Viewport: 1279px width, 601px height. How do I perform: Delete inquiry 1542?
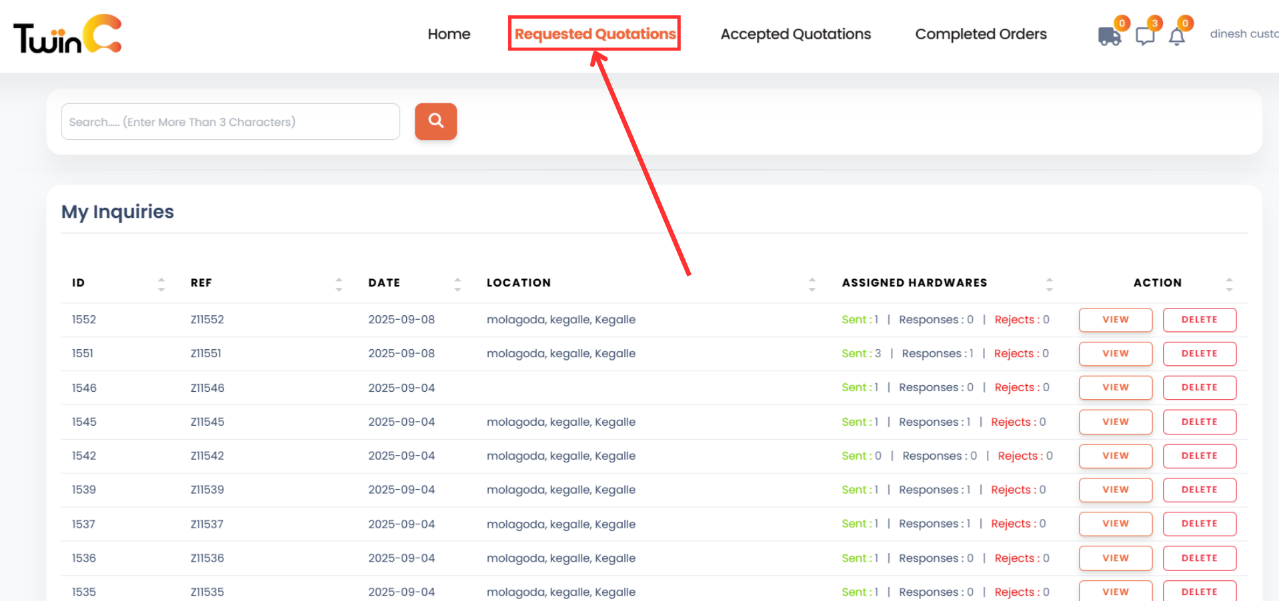(1199, 455)
